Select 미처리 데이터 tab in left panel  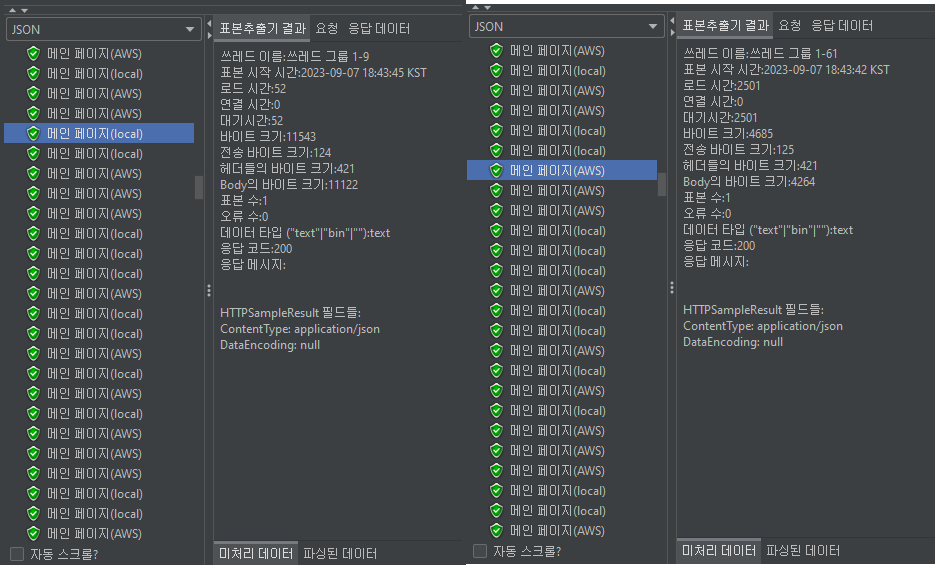coord(256,553)
